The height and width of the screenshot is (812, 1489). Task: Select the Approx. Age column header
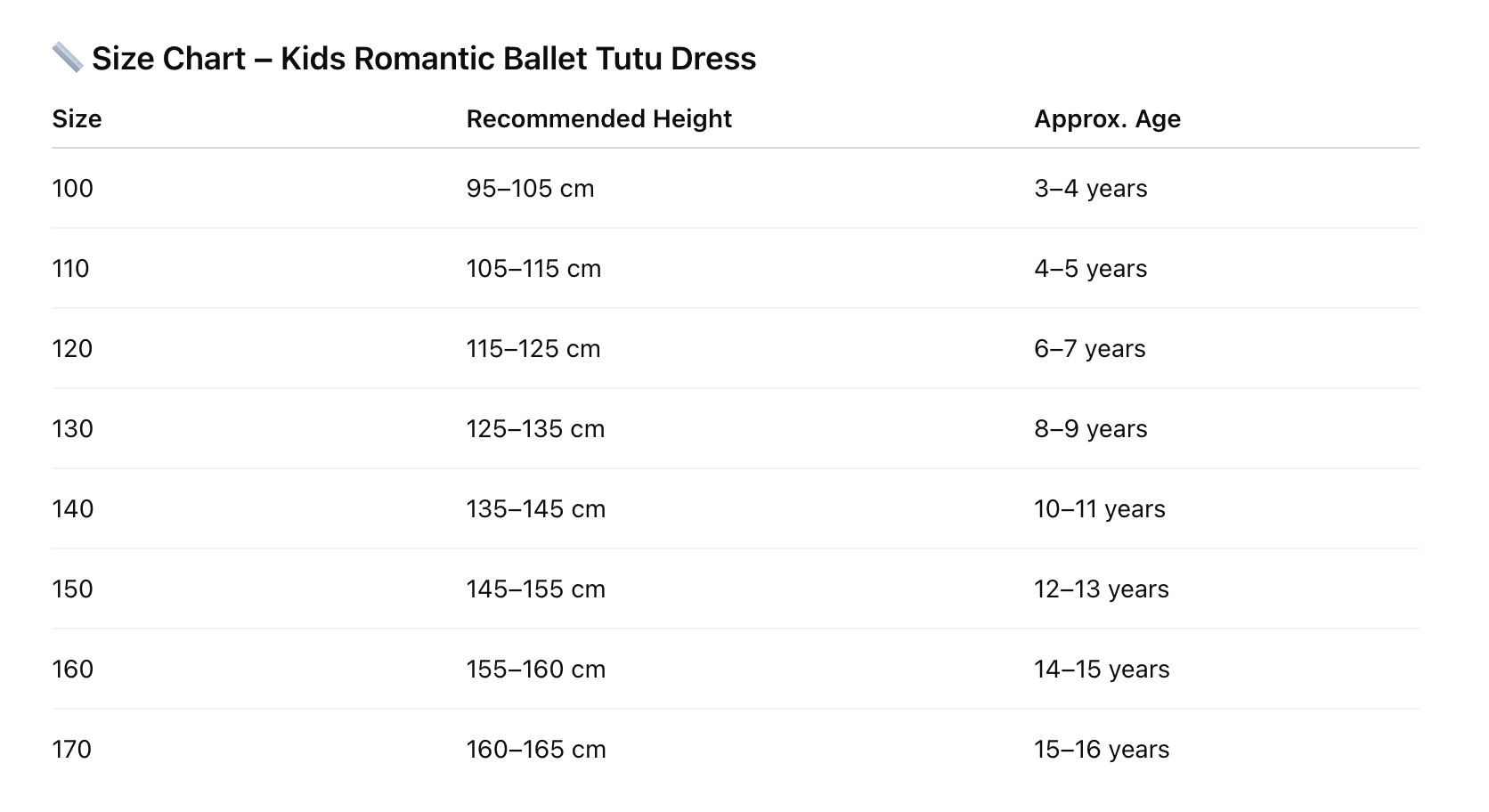click(1107, 119)
